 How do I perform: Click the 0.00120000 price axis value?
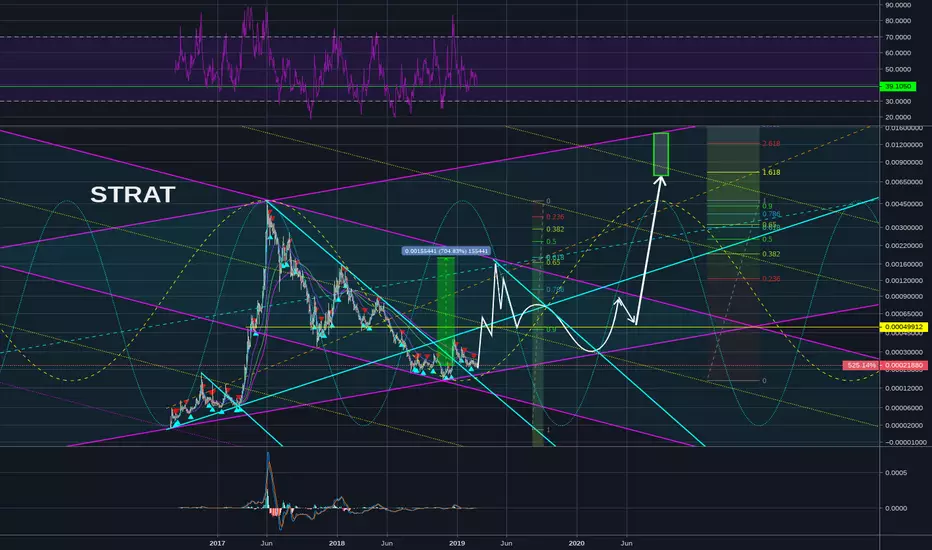click(903, 281)
